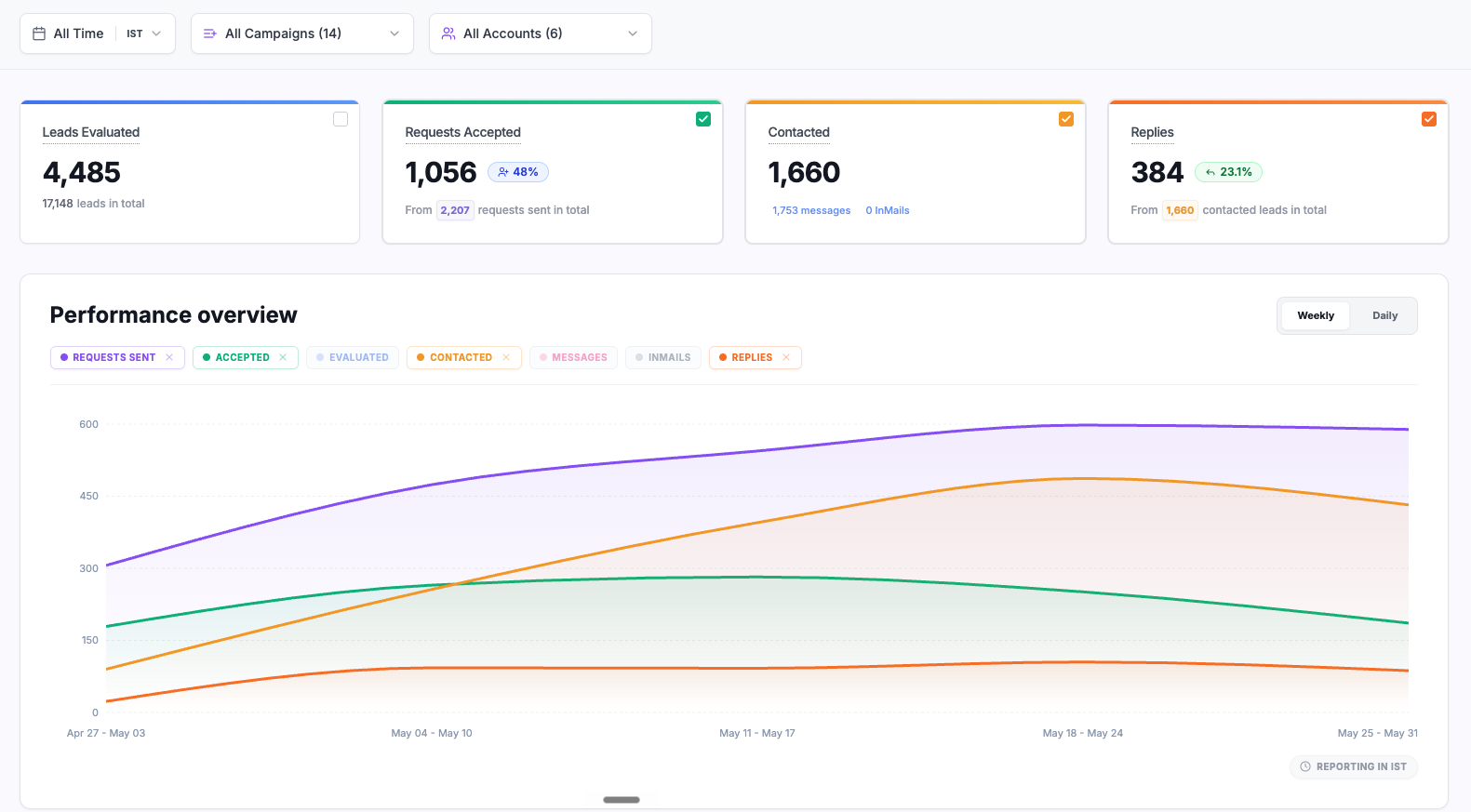Grab the gray handle below the chart
Screen dimensions: 1471x812
point(622,800)
